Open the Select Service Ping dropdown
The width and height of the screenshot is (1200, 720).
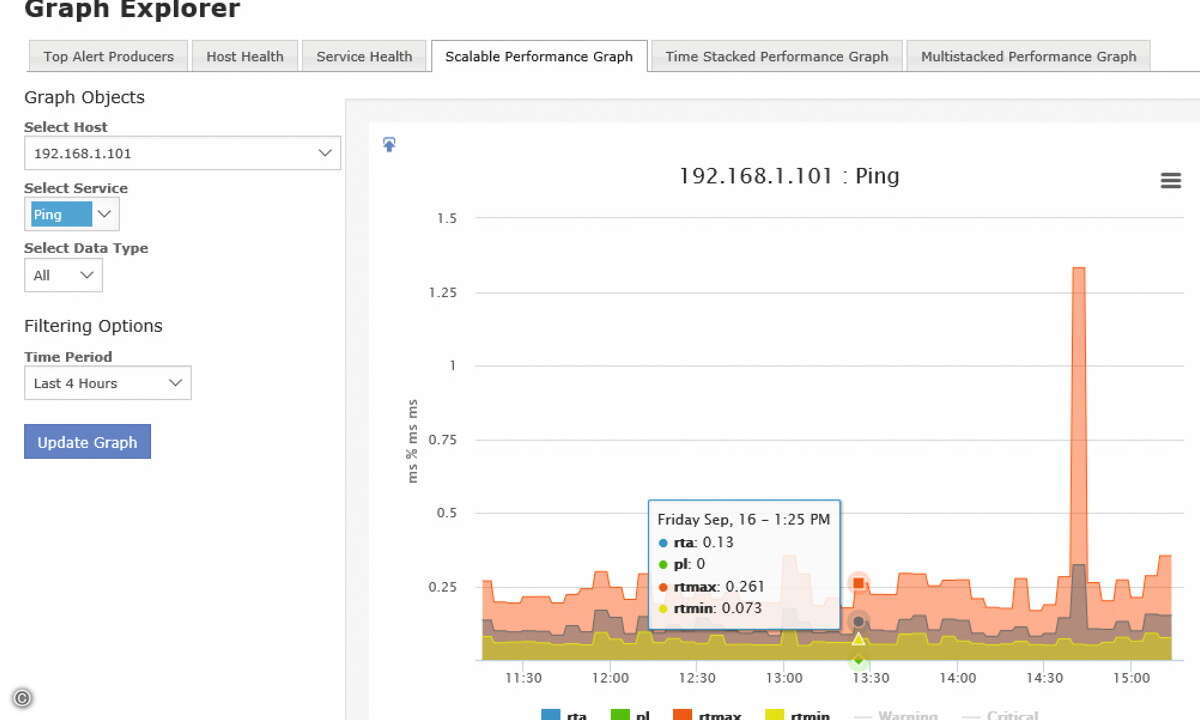(x=72, y=214)
